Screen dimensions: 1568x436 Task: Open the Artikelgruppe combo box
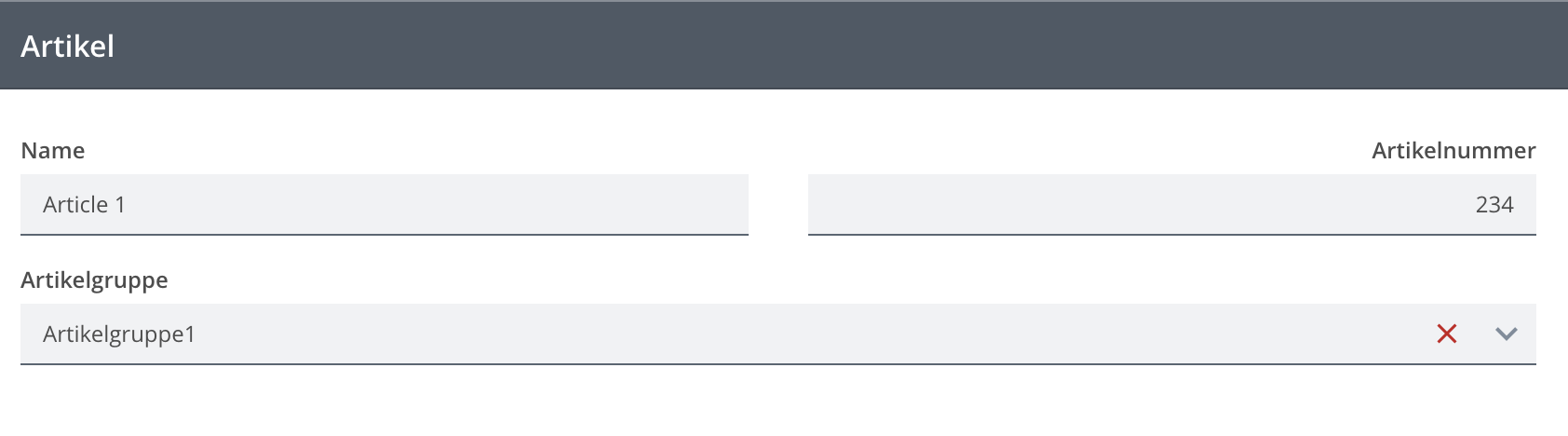(x=778, y=334)
